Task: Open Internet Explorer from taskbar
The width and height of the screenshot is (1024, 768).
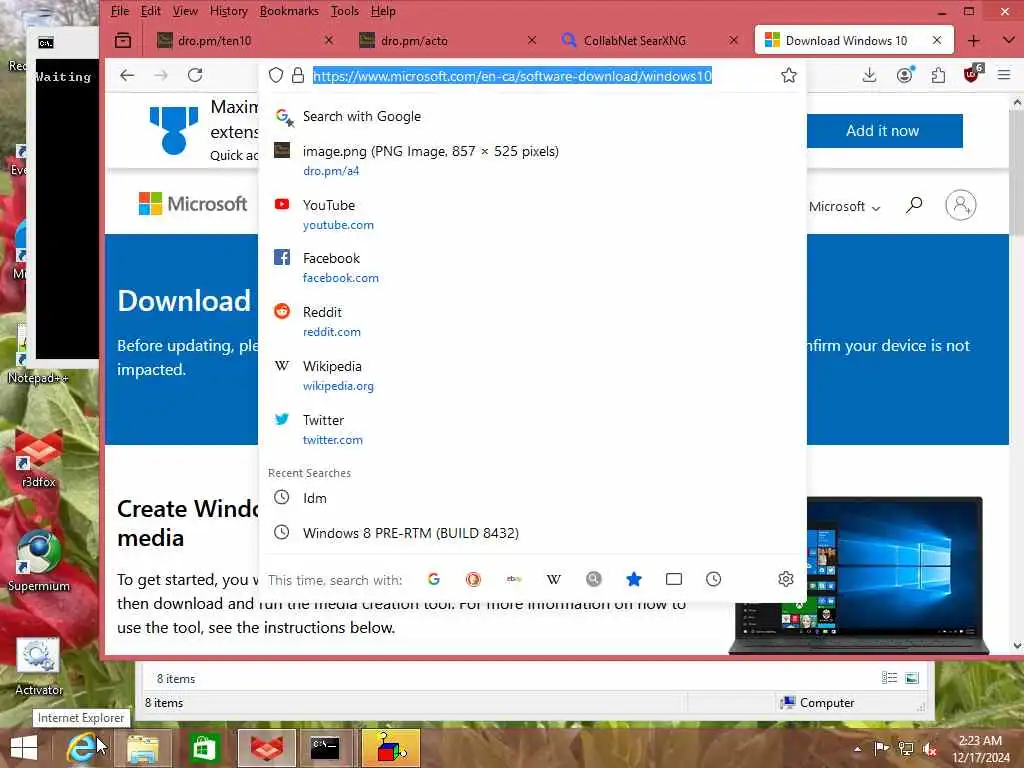Action: (x=82, y=748)
